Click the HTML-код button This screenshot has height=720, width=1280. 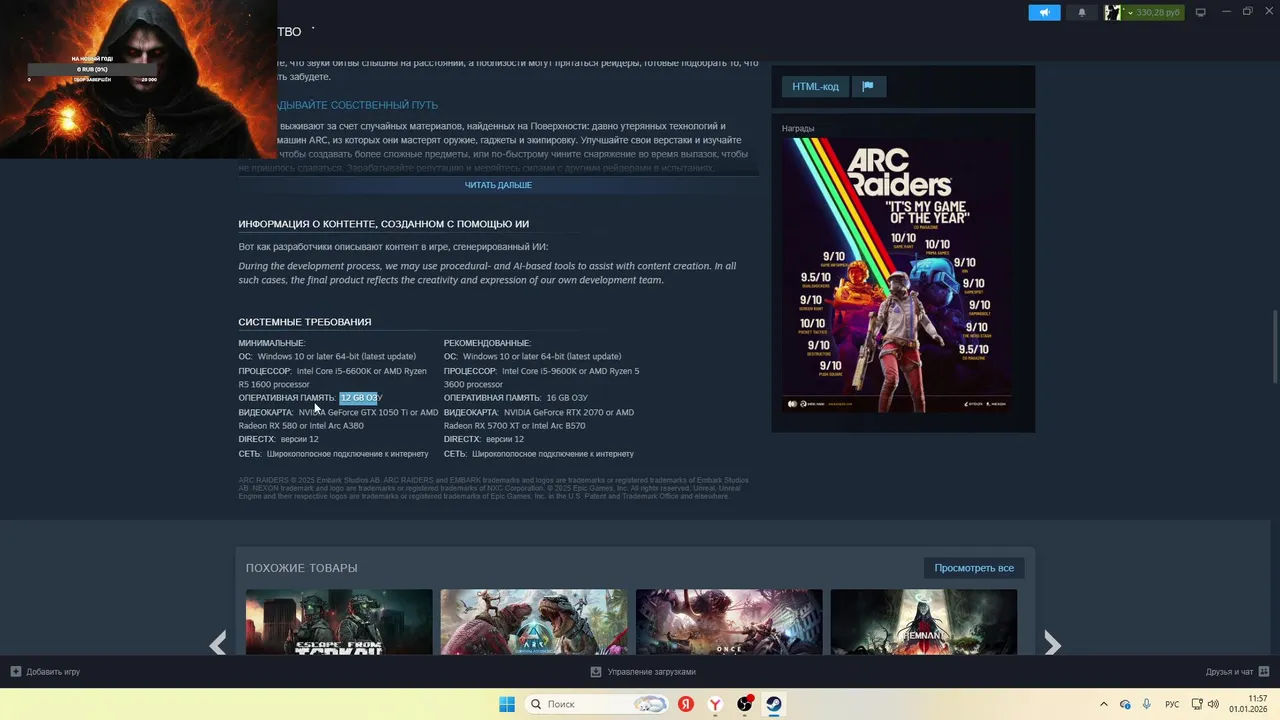815,87
